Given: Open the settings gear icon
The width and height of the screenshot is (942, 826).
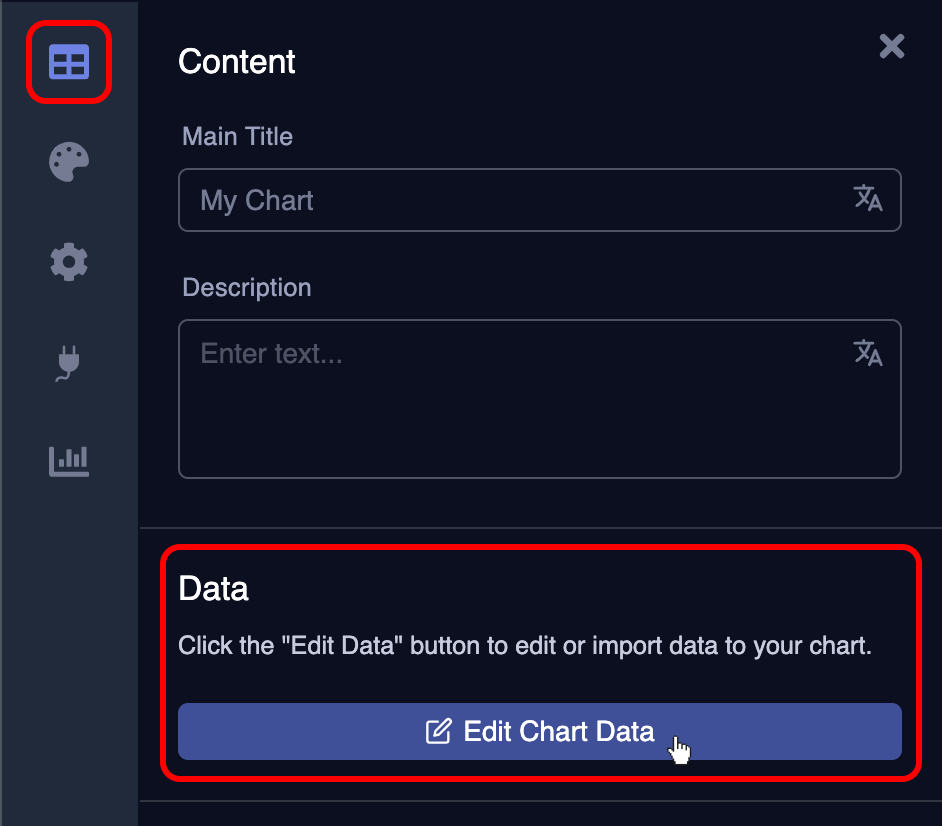Looking at the screenshot, I should (x=68, y=262).
